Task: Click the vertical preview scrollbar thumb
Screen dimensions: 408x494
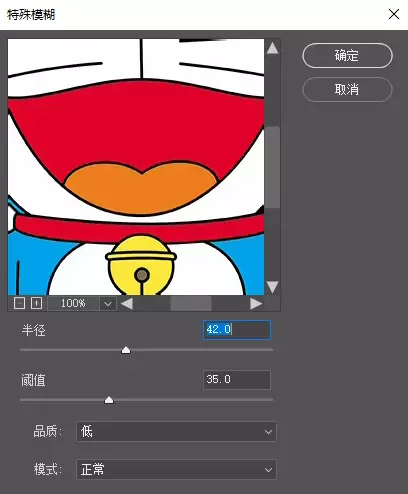Action: point(272,167)
